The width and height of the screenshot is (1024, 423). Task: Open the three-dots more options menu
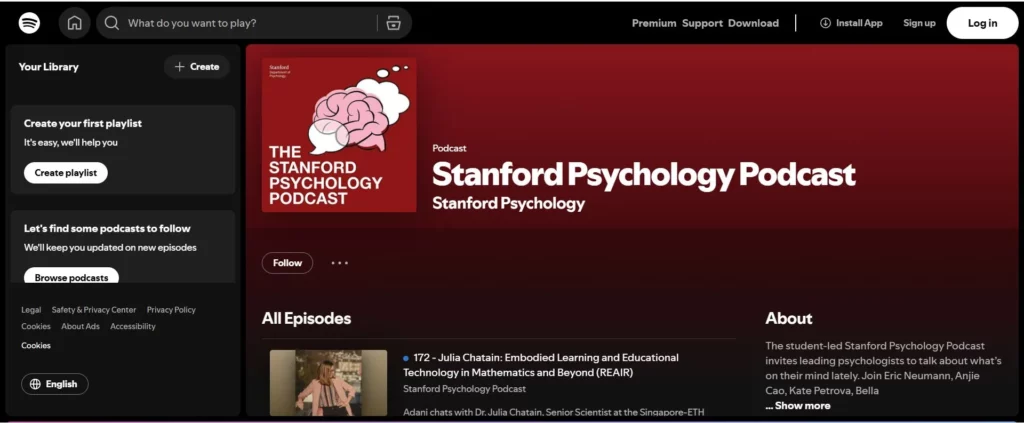coord(340,263)
